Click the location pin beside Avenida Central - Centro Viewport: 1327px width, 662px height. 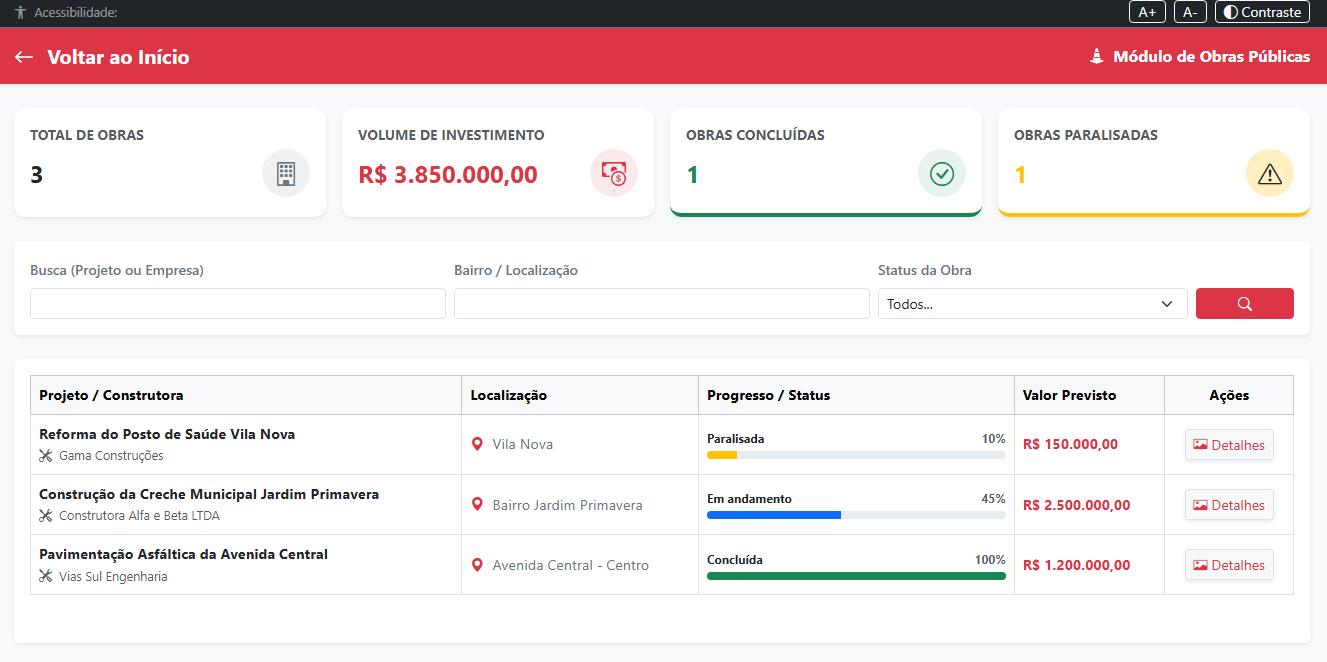tap(477, 565)
